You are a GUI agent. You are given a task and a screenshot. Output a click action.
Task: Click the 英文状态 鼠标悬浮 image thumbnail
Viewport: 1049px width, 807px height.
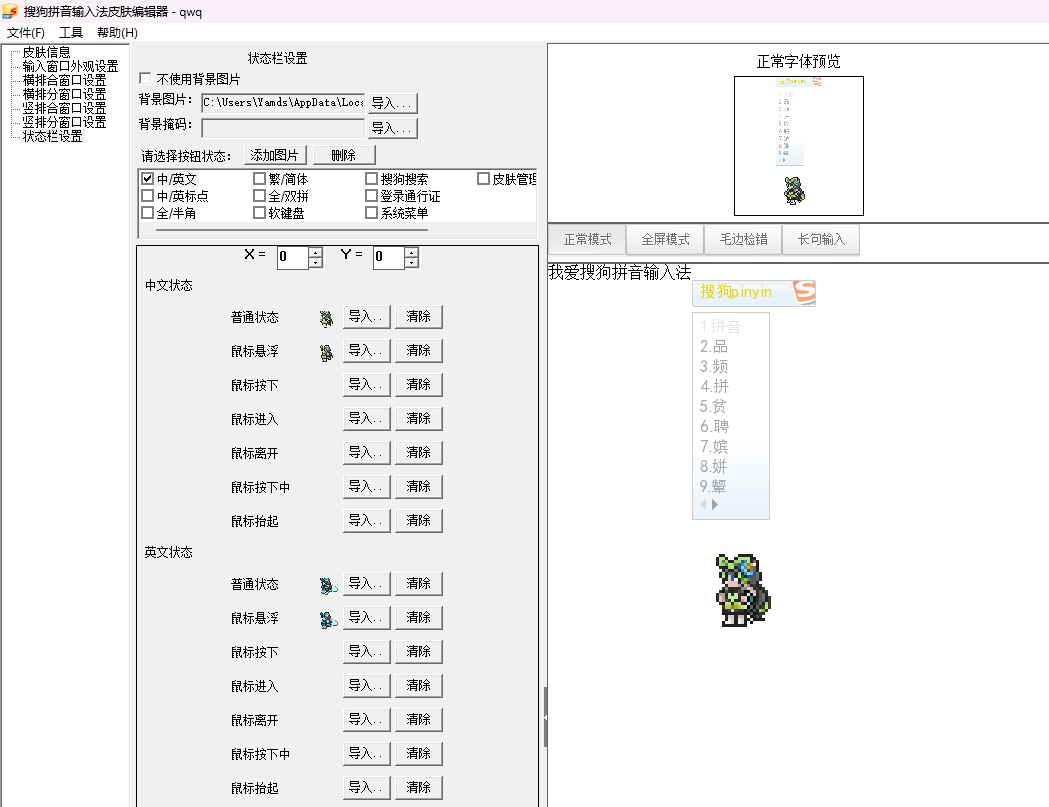pos(326,619)
